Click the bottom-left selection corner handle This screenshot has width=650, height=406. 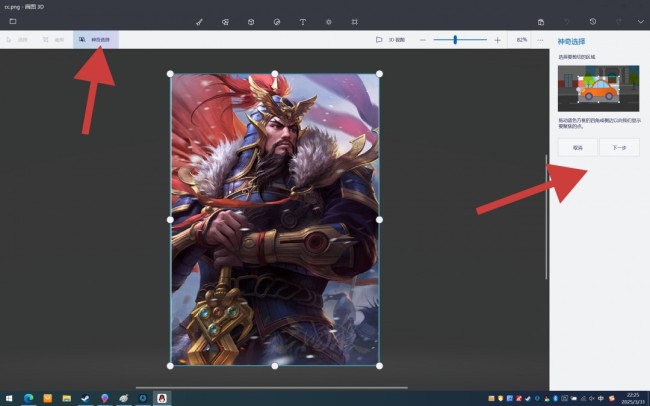tap(170, 366)
